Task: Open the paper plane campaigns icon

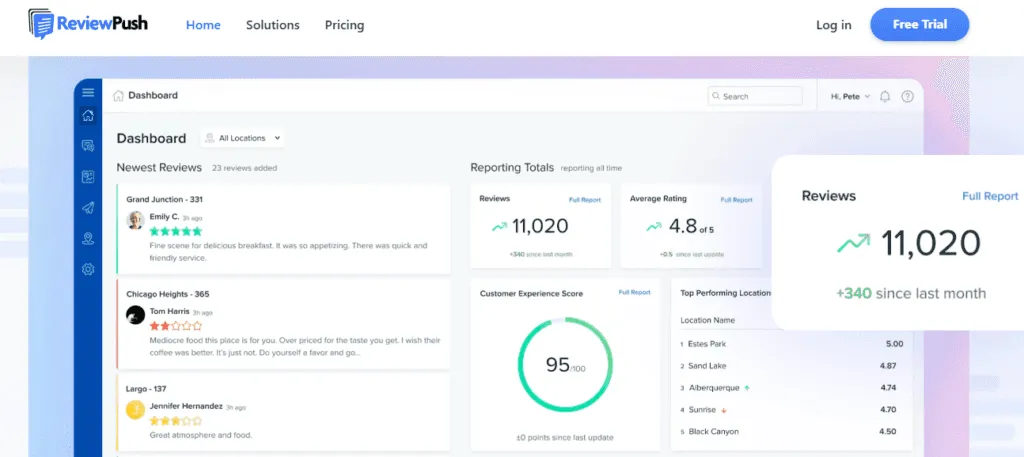Action: [88, 208]
